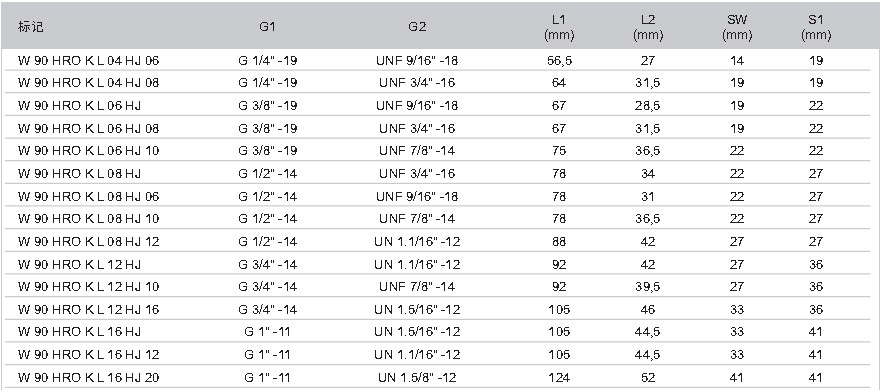
Task: Click the 标记 column header
Action: coord(30,27)
